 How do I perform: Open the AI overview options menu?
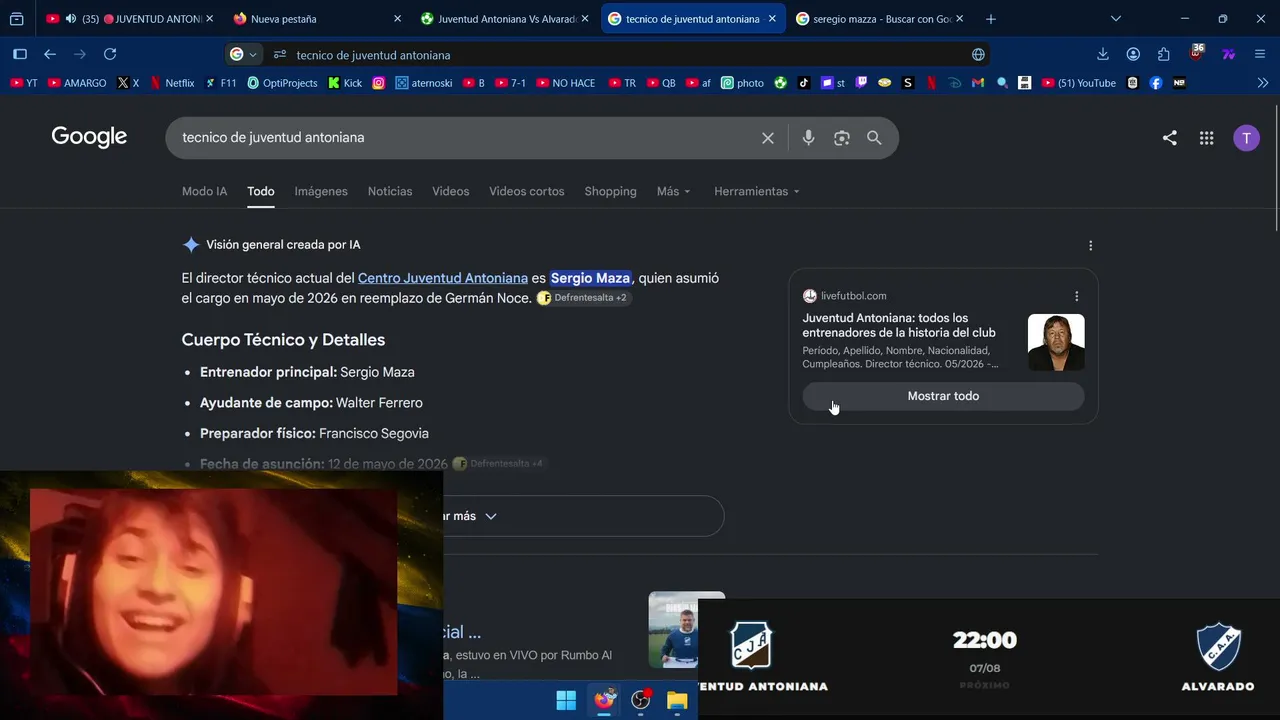[1090, 245]
